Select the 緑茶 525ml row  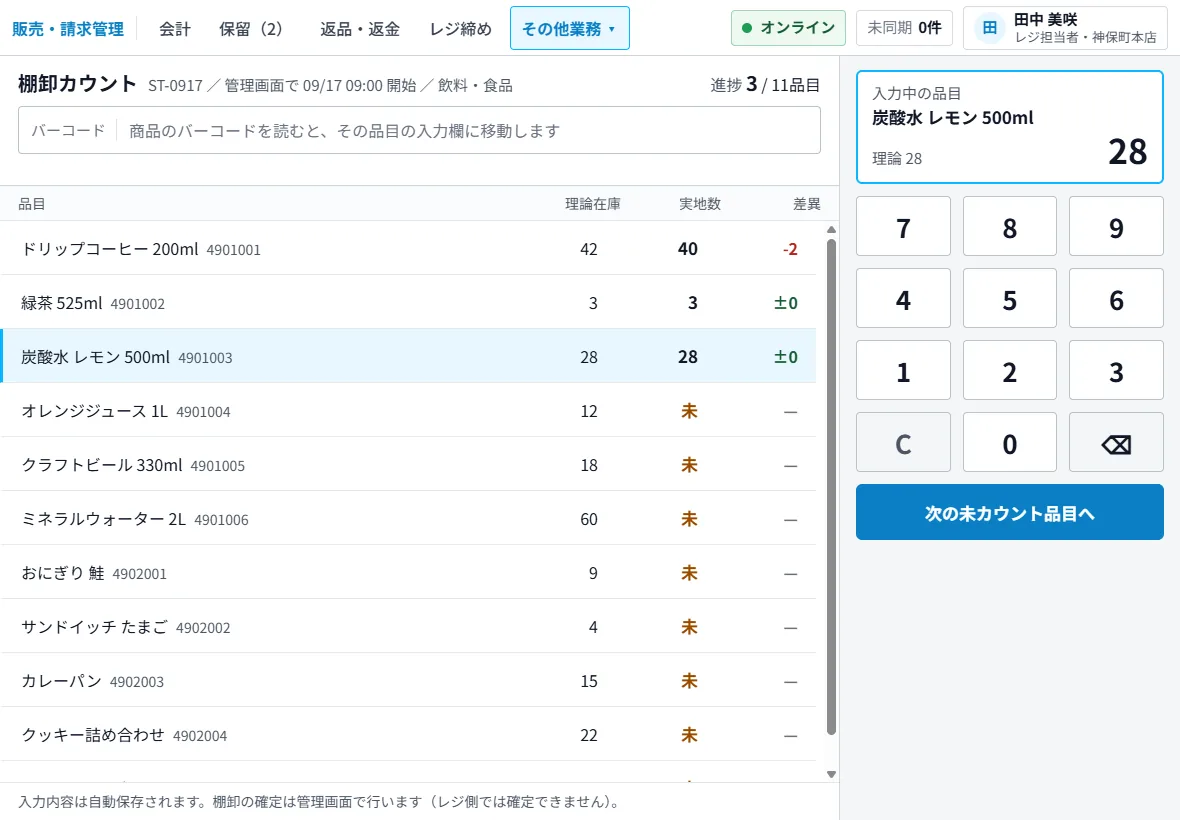click(x=409, y=302)
